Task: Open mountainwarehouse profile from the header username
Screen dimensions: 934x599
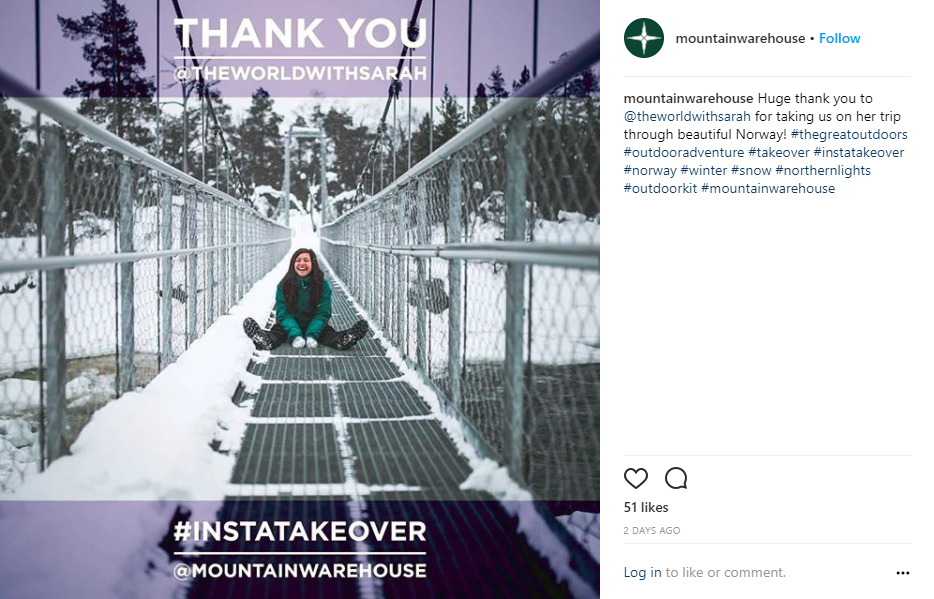Action: coord(740,39)
